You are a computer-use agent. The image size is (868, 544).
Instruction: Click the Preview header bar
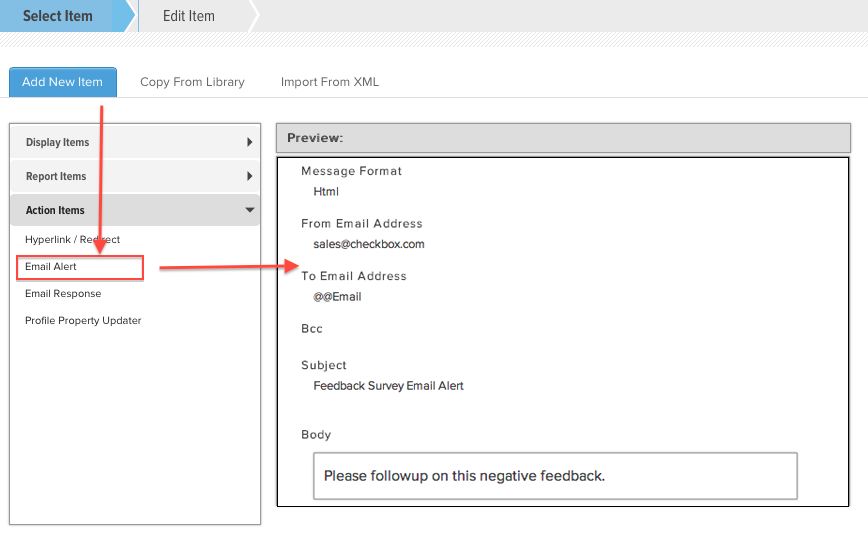click(563, 138)
